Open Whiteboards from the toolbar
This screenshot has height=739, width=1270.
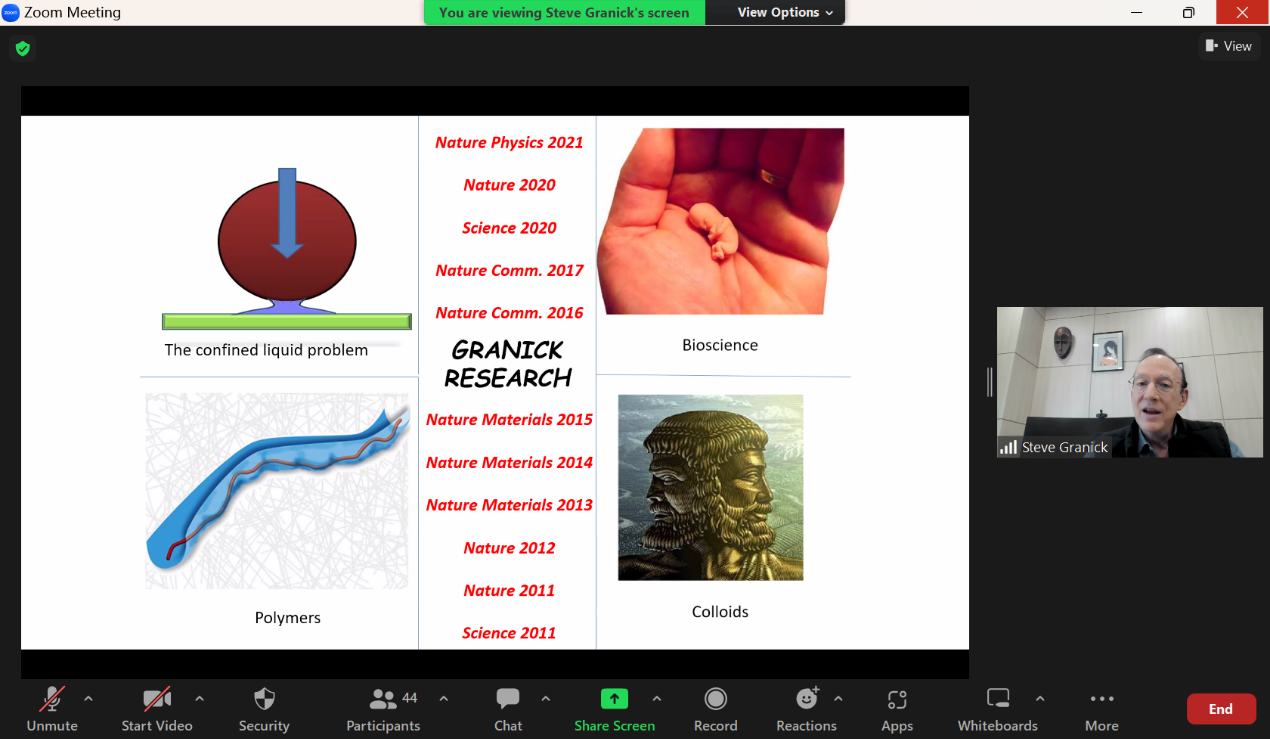[x=997, y=708]
